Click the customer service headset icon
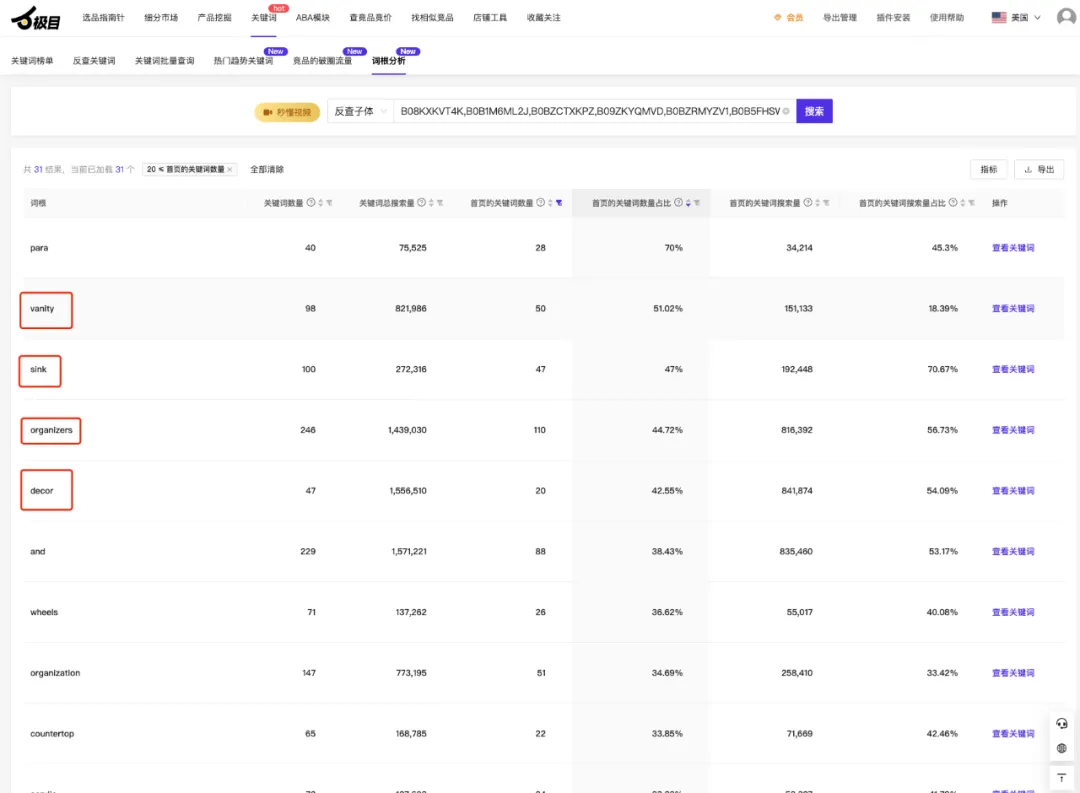This screenshot has height=793, width=1080. click(x=1061, y=723)
